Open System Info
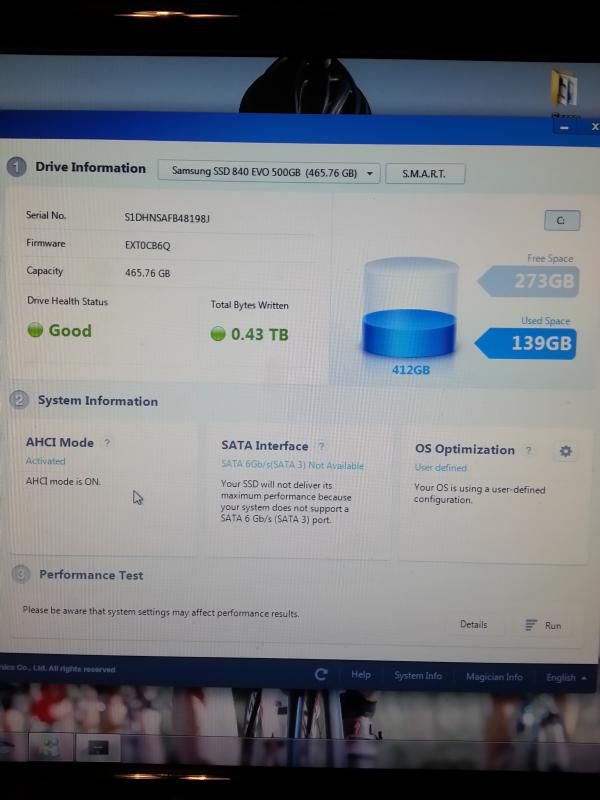 point(418,676)
